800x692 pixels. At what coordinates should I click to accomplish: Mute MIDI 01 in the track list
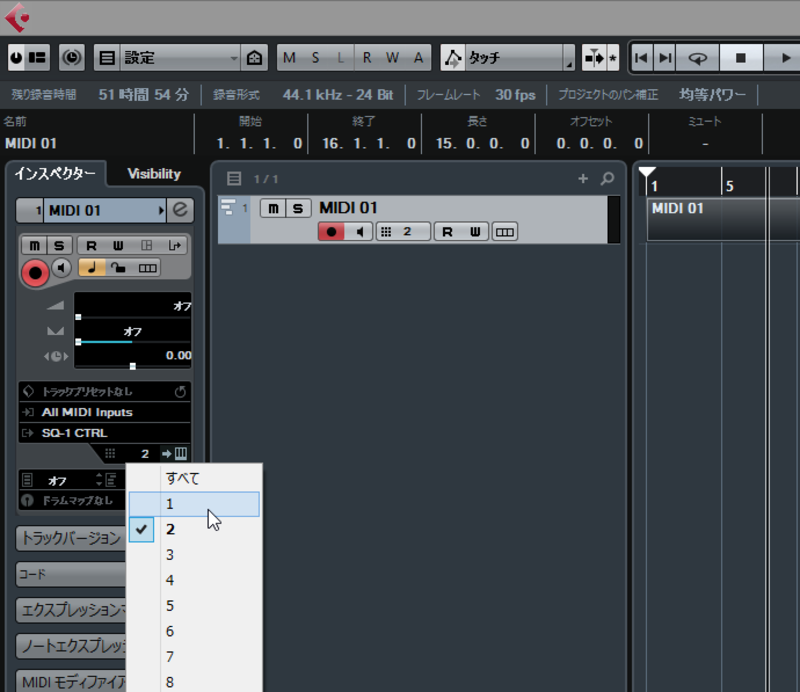pyautogui.click(x=273, y=208)
